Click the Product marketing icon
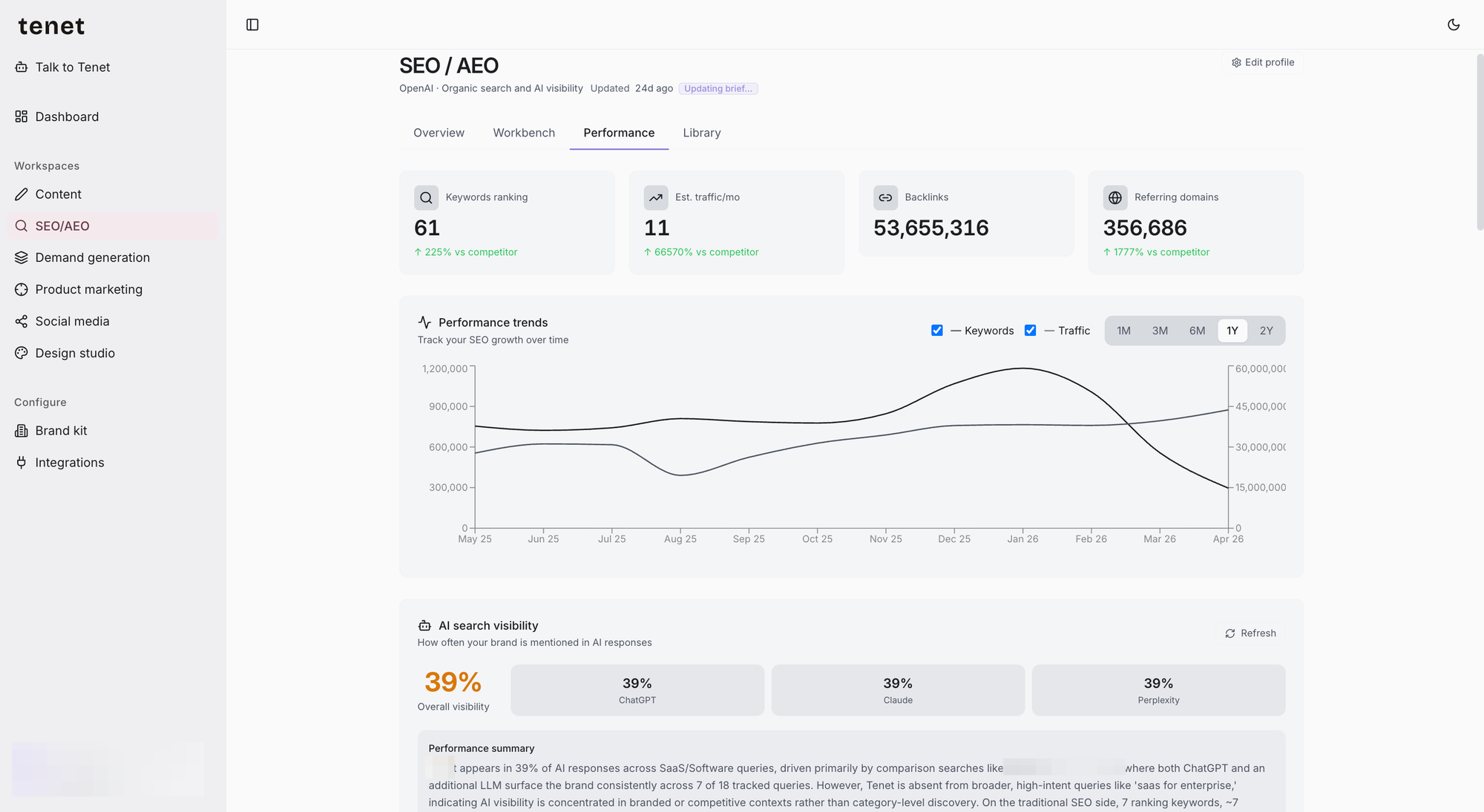Viewport: 1484px width, 812px height. [22, 289]
